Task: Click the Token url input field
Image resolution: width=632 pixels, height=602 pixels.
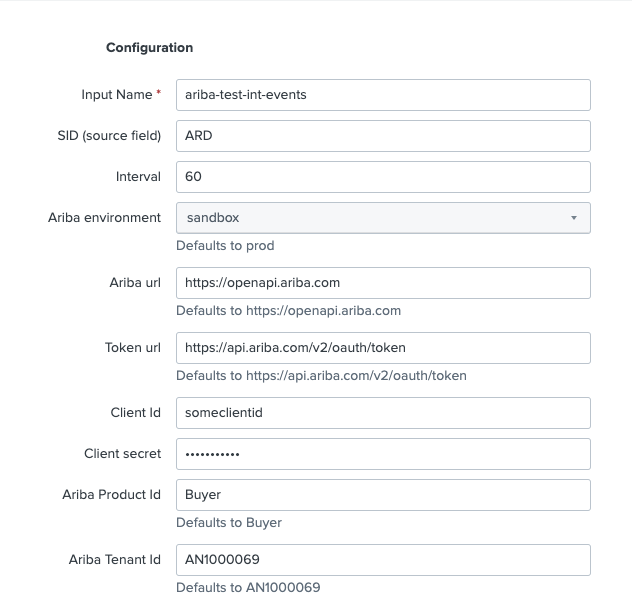Action: (x=383, y=348)
